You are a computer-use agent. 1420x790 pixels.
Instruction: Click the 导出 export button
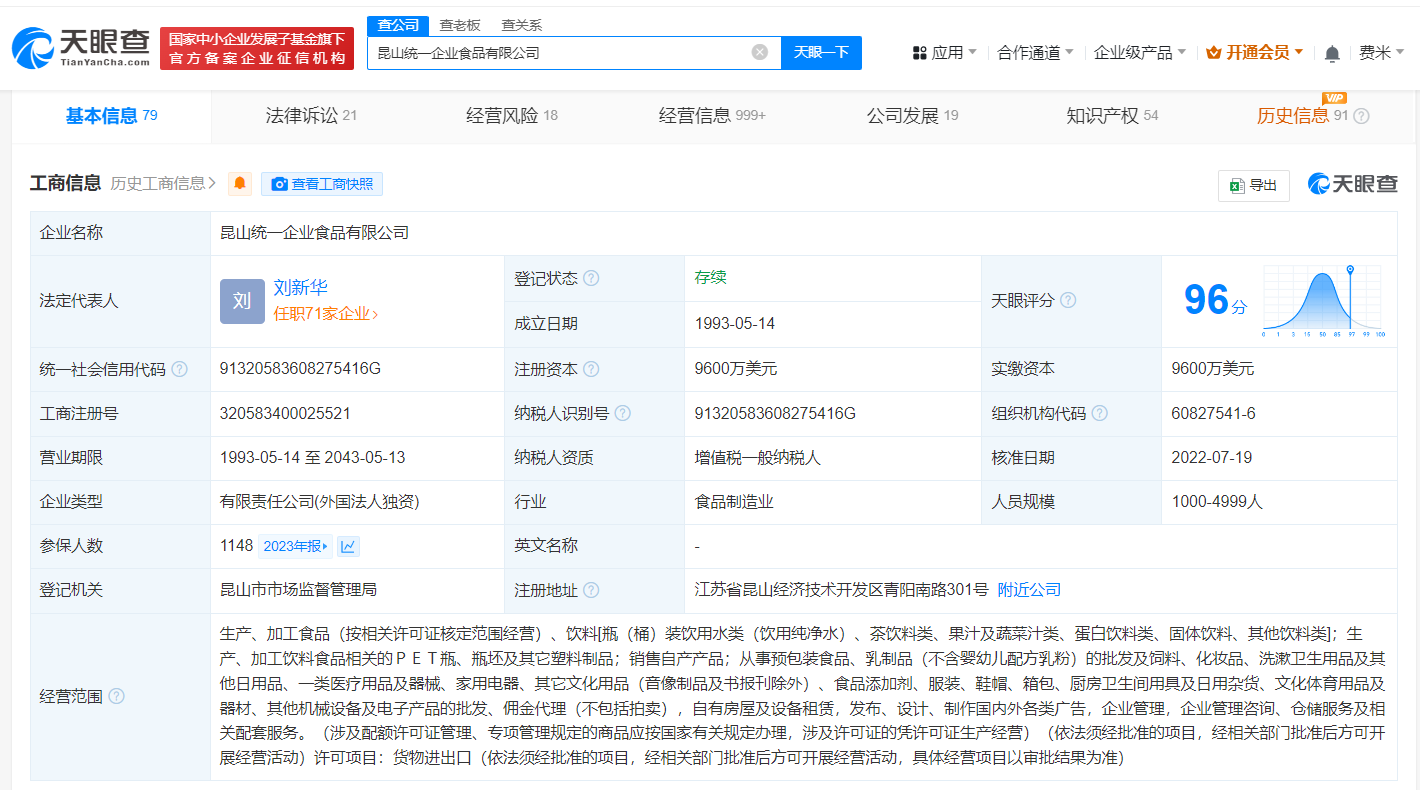tap(1253, 185)
